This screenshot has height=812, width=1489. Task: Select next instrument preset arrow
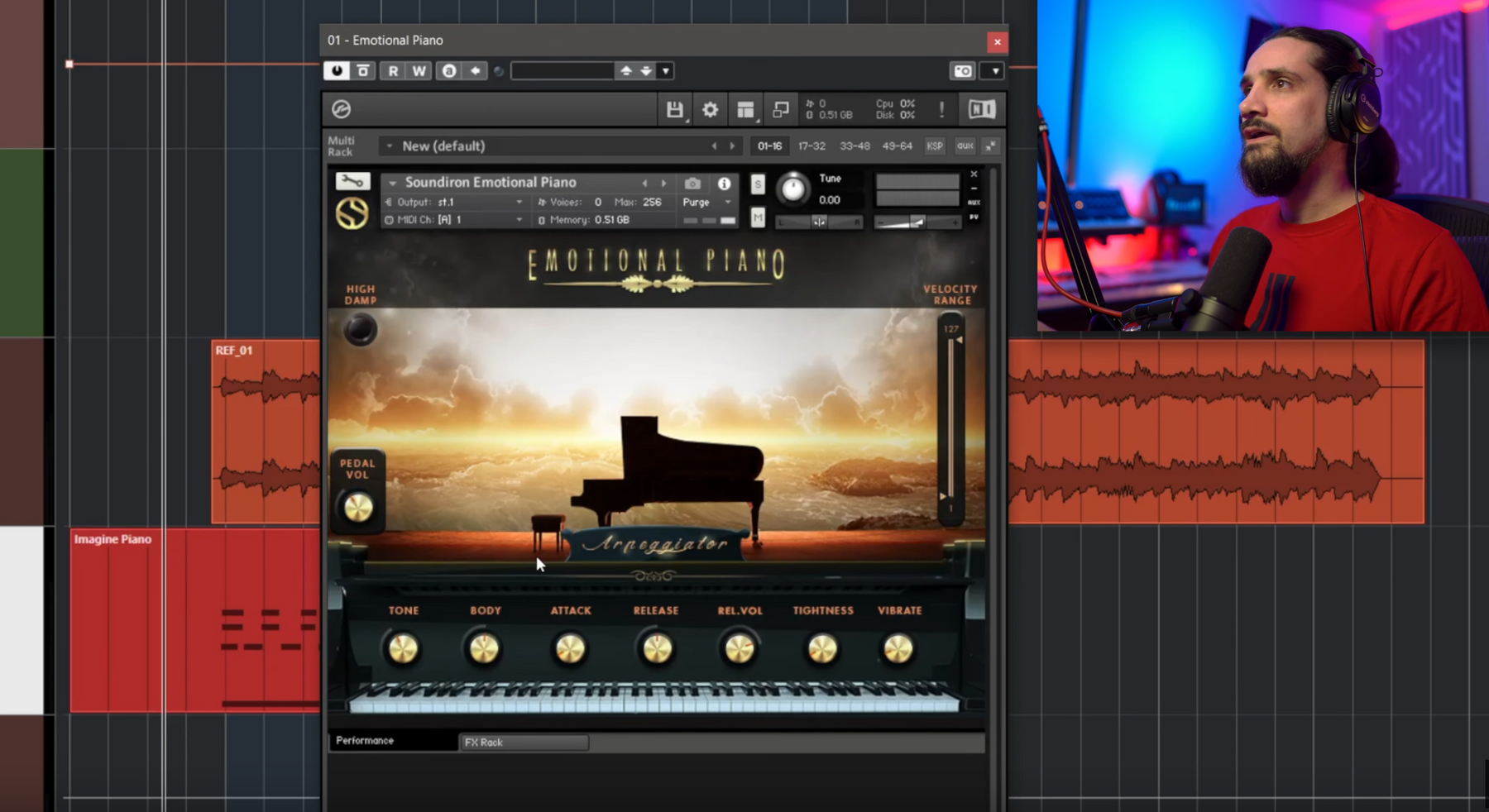663,183
